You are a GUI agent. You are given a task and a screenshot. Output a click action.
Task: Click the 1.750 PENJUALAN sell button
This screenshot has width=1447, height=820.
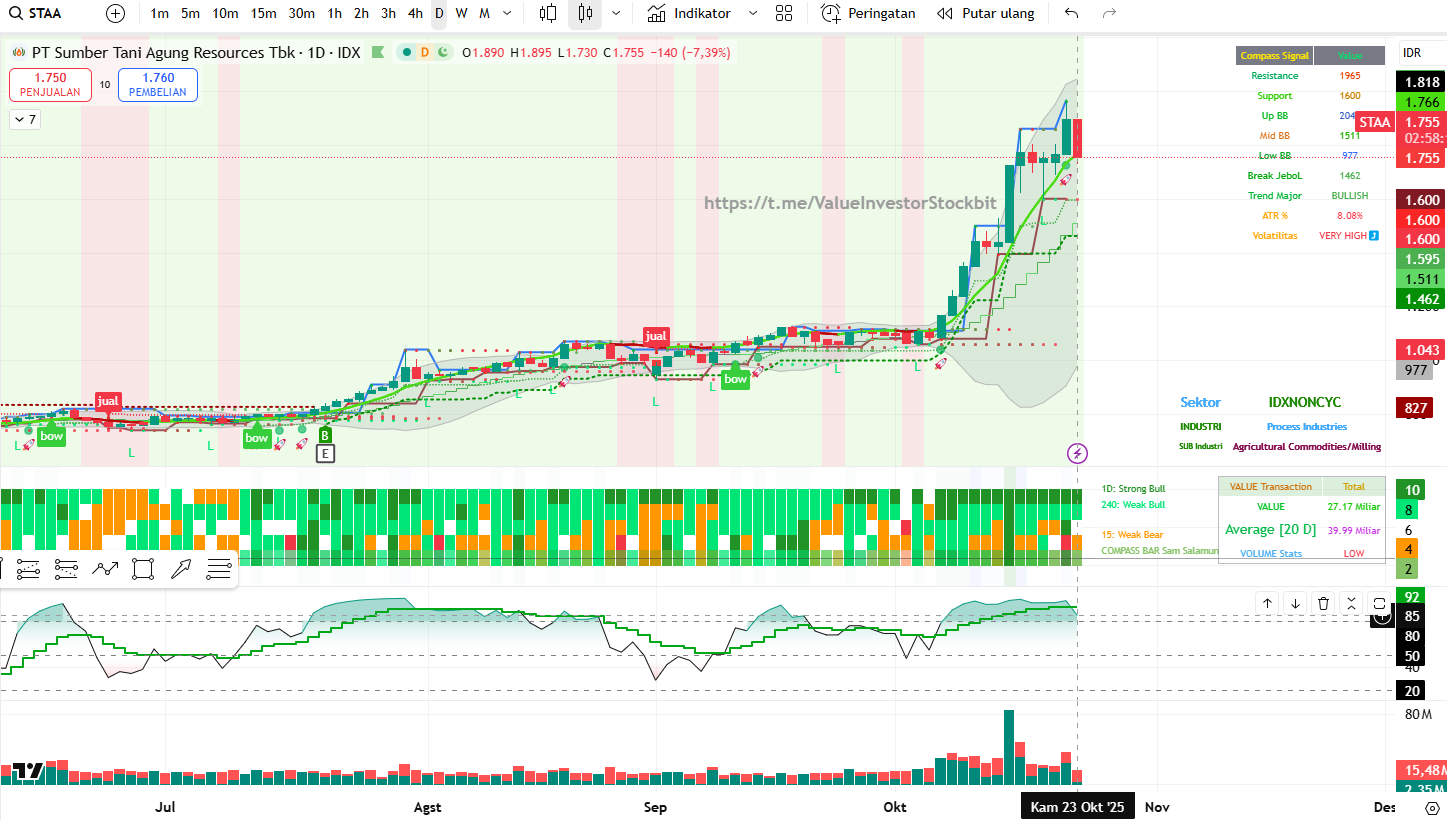50,85
